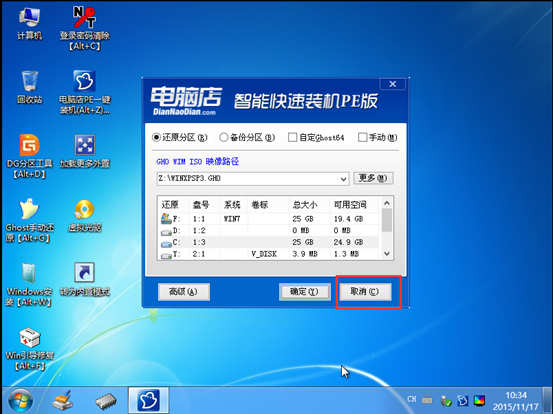Click 总大小 column header
The height and width of the screenshot is (414, 553).
(x=309, y=205)
